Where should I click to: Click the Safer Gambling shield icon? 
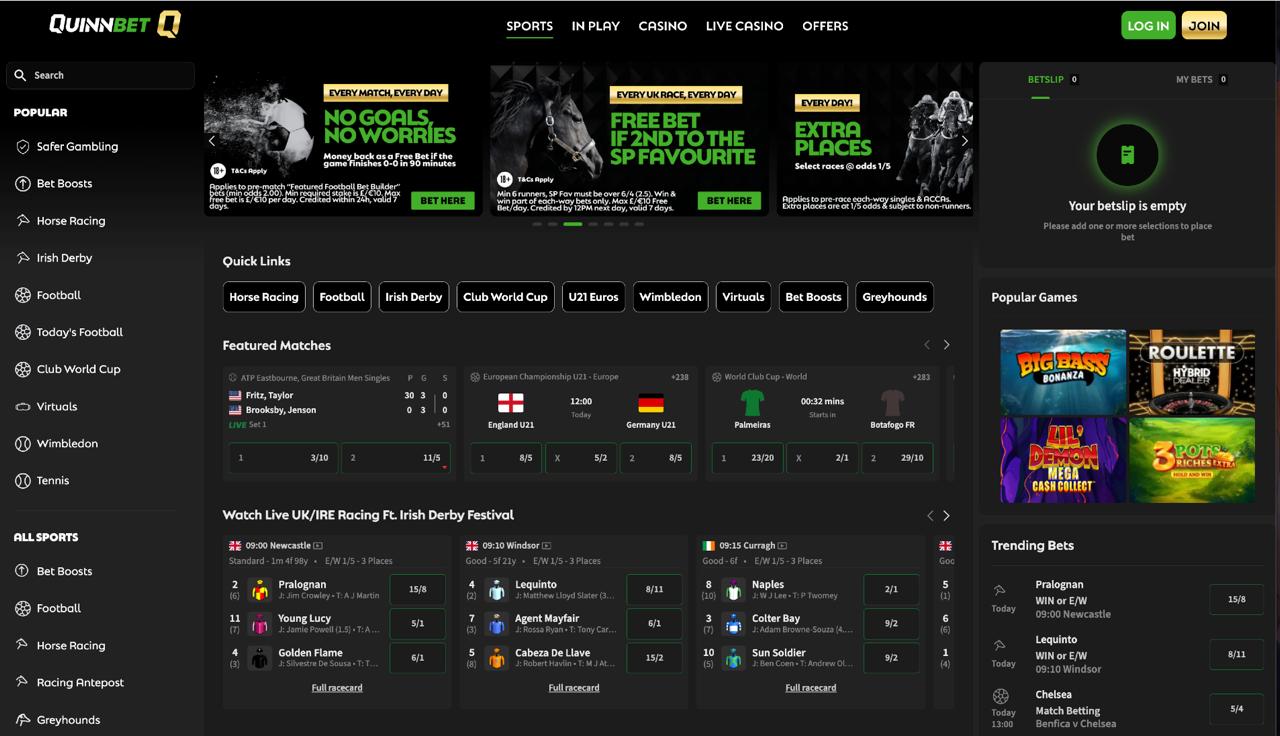[23, 147]
